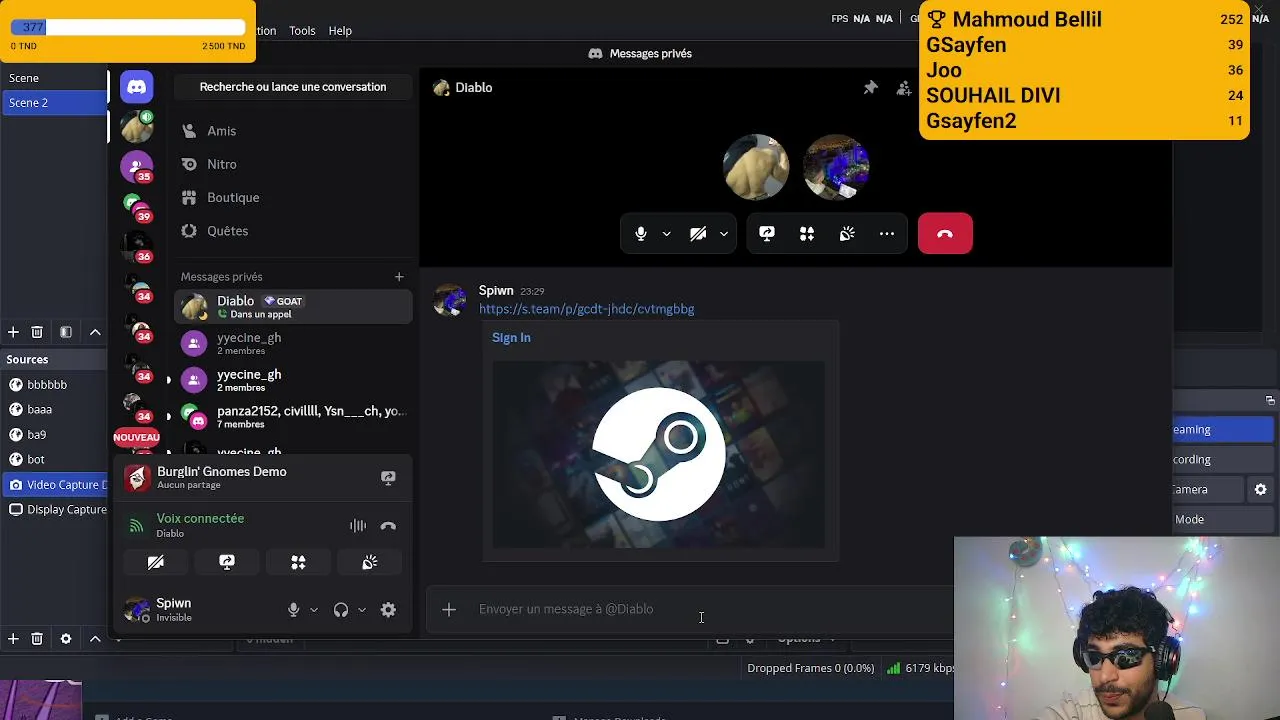This screenshot has width=1280, height=720.
Task: Select the ba9 source
Action: click(54, 435)
